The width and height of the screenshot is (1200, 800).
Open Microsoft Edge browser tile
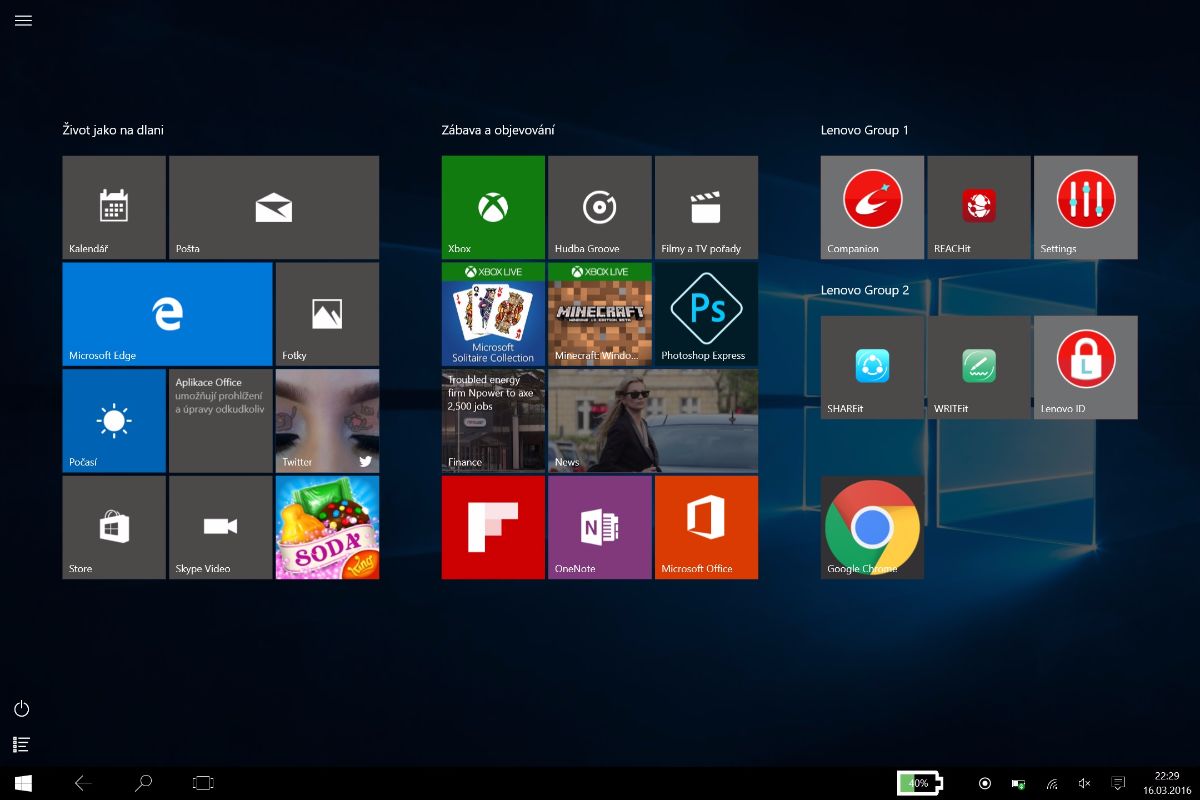(x=167, y=314)
